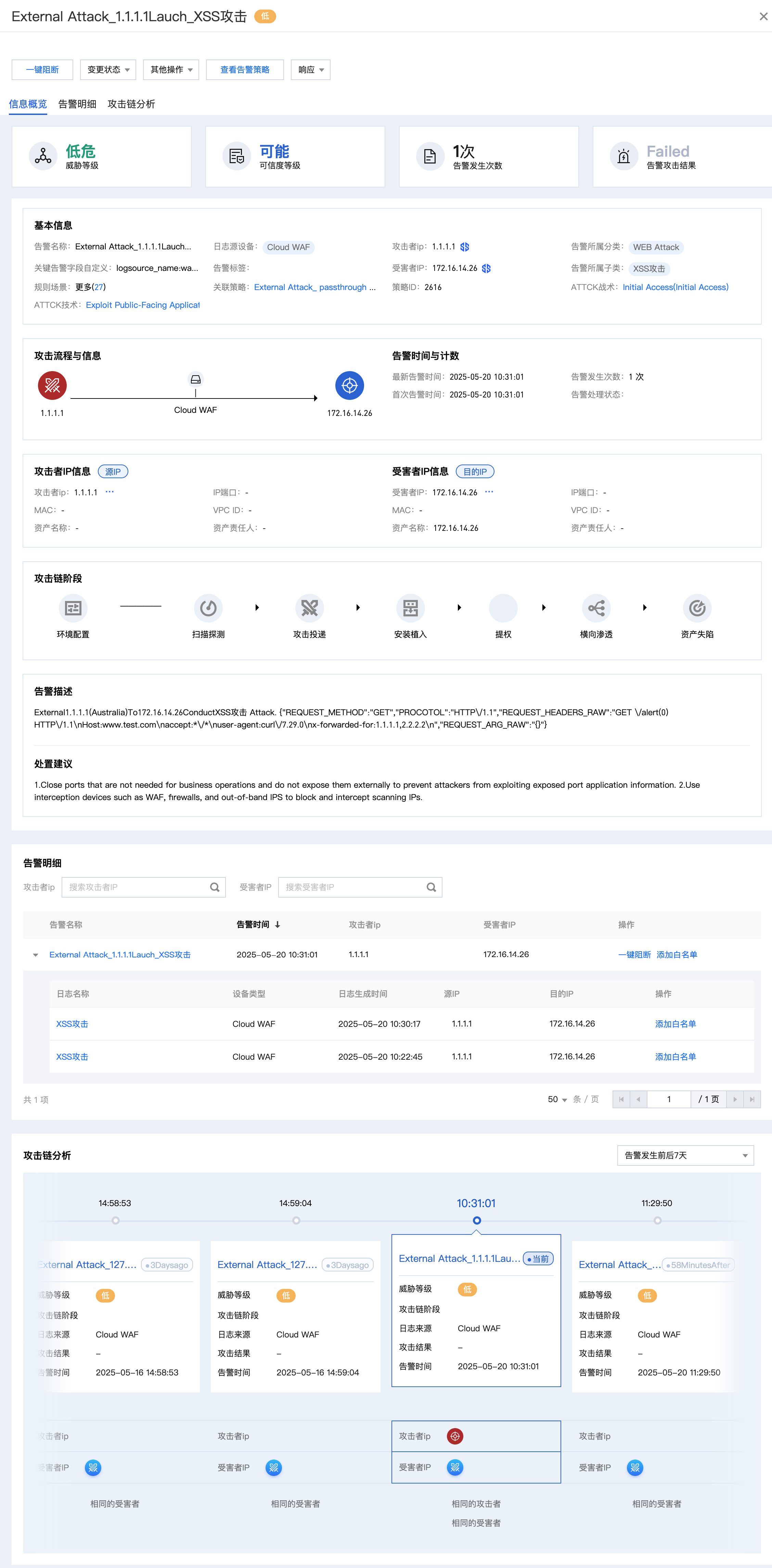Collapse the External Attack alert row expander

point(35,954)
